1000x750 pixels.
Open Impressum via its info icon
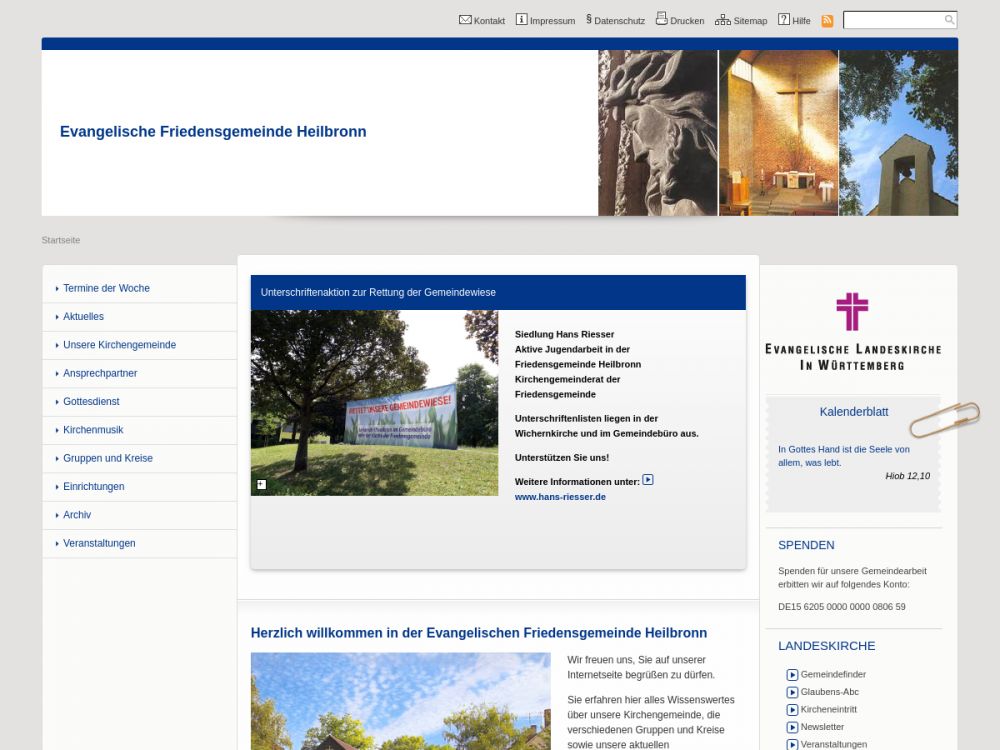[521, 20]
